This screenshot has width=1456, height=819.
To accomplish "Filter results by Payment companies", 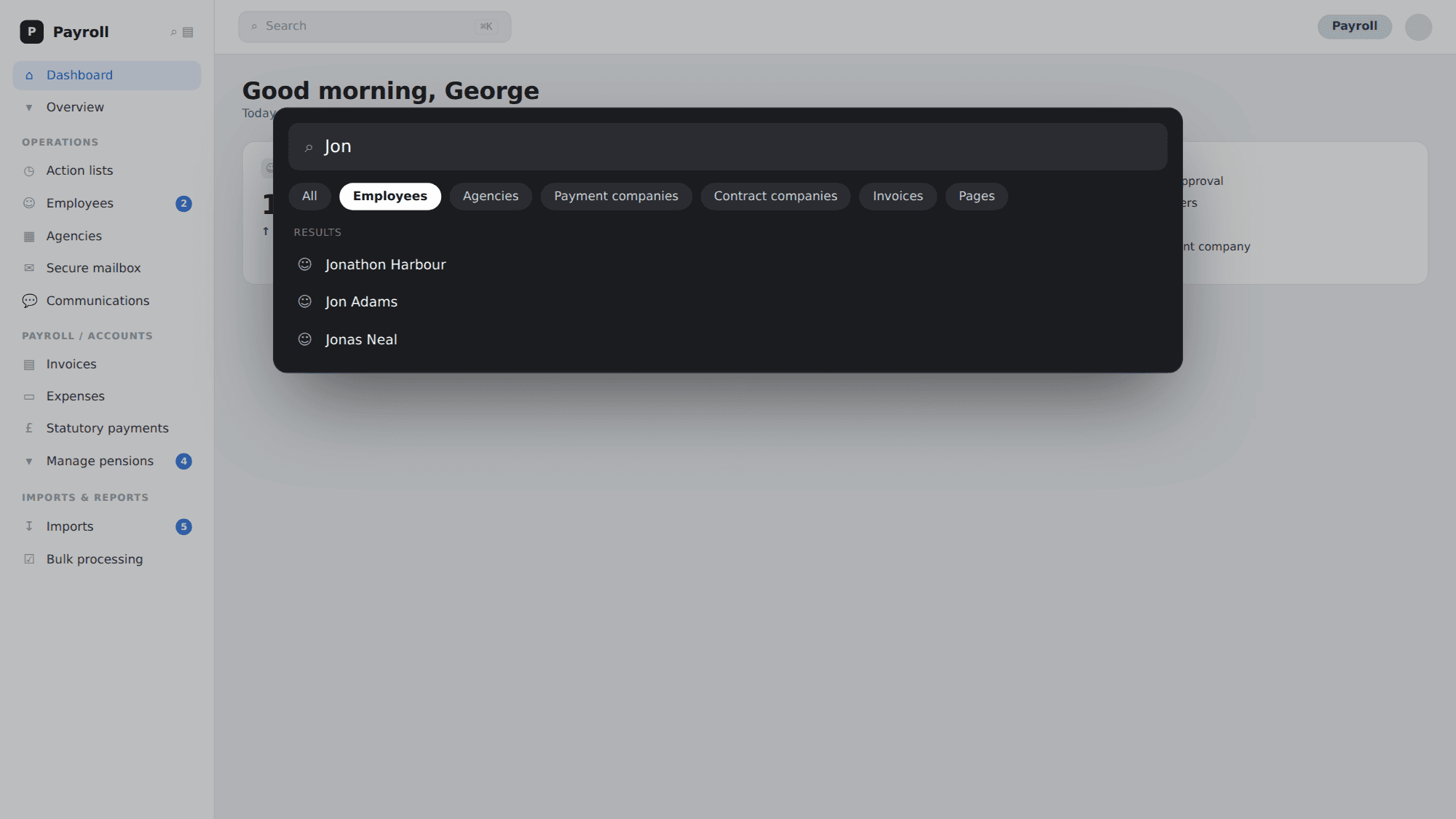I will coord(616,196).
